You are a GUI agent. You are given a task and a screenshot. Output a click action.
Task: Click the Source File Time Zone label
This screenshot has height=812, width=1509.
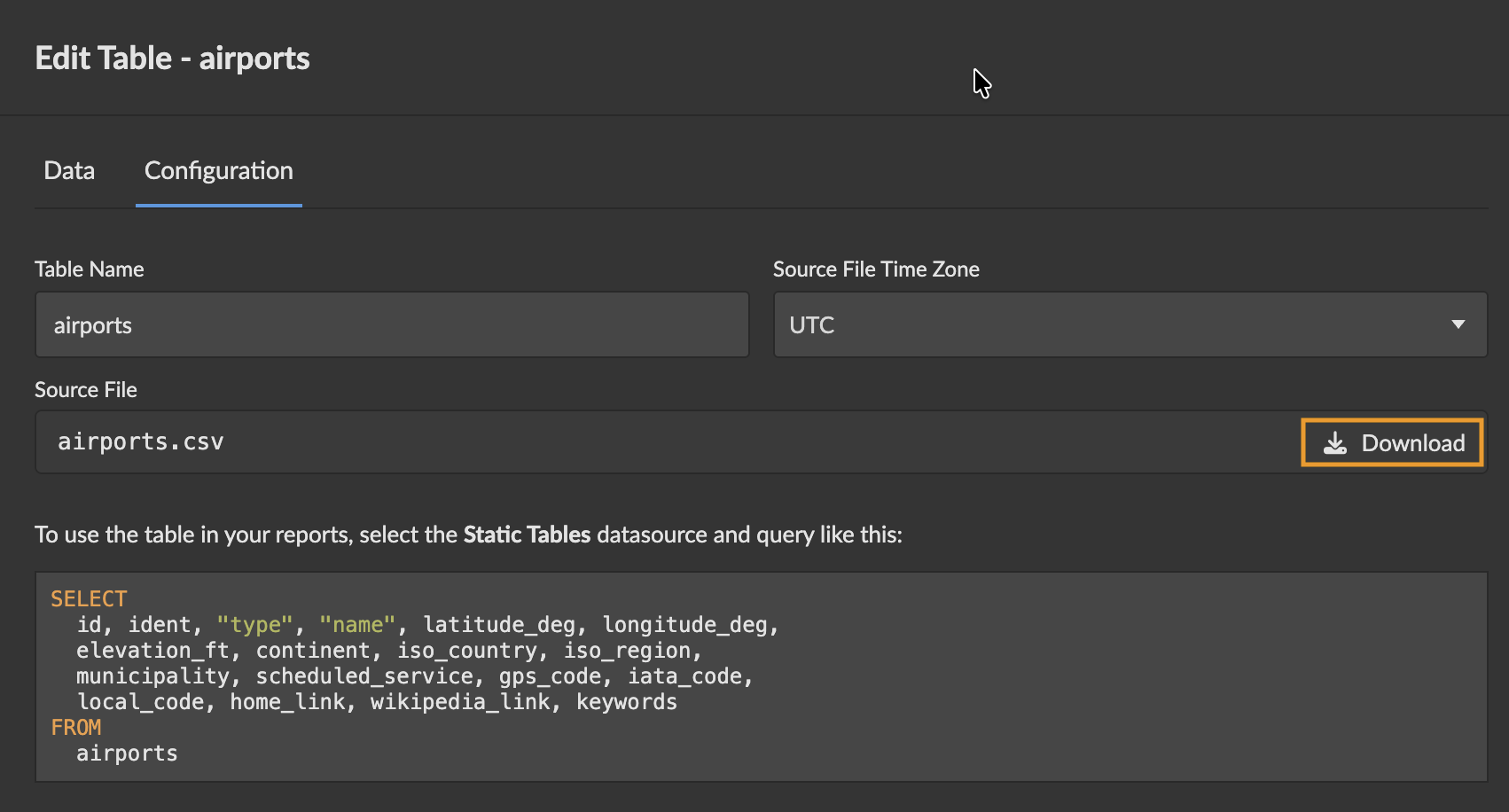click(875, 269)
